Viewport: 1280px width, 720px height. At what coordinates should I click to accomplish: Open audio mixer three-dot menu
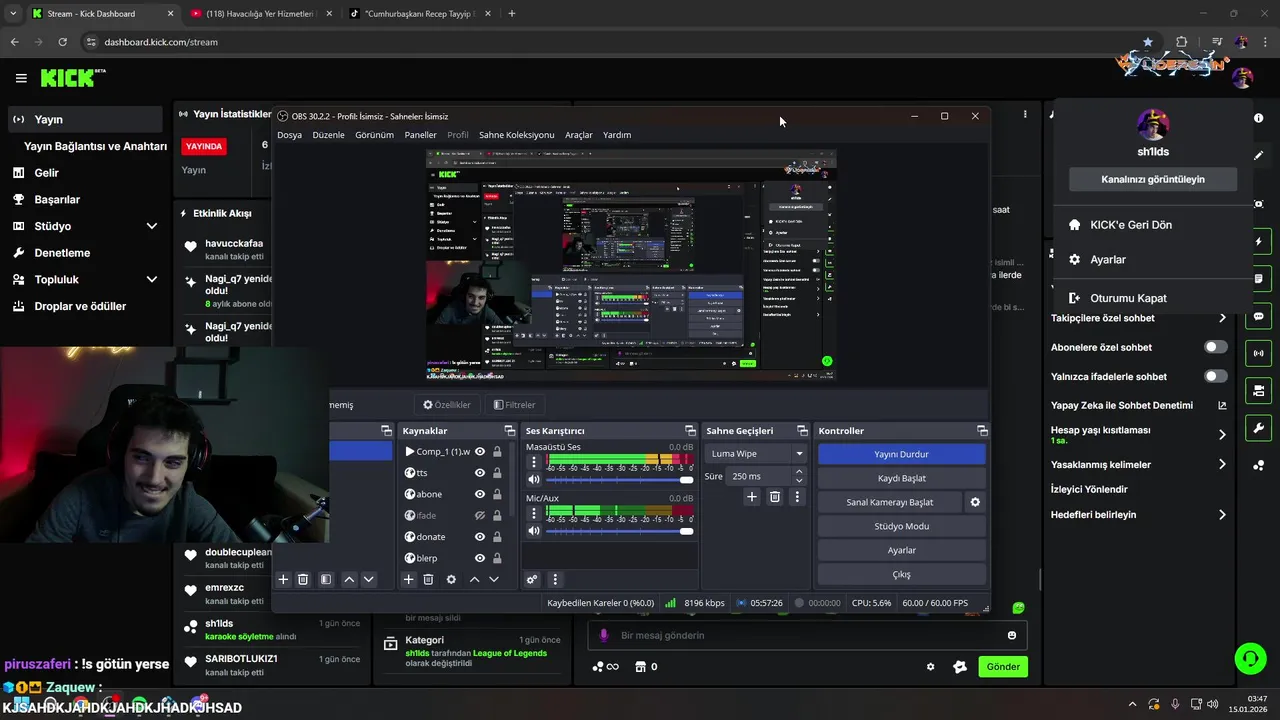coord(555,579)
